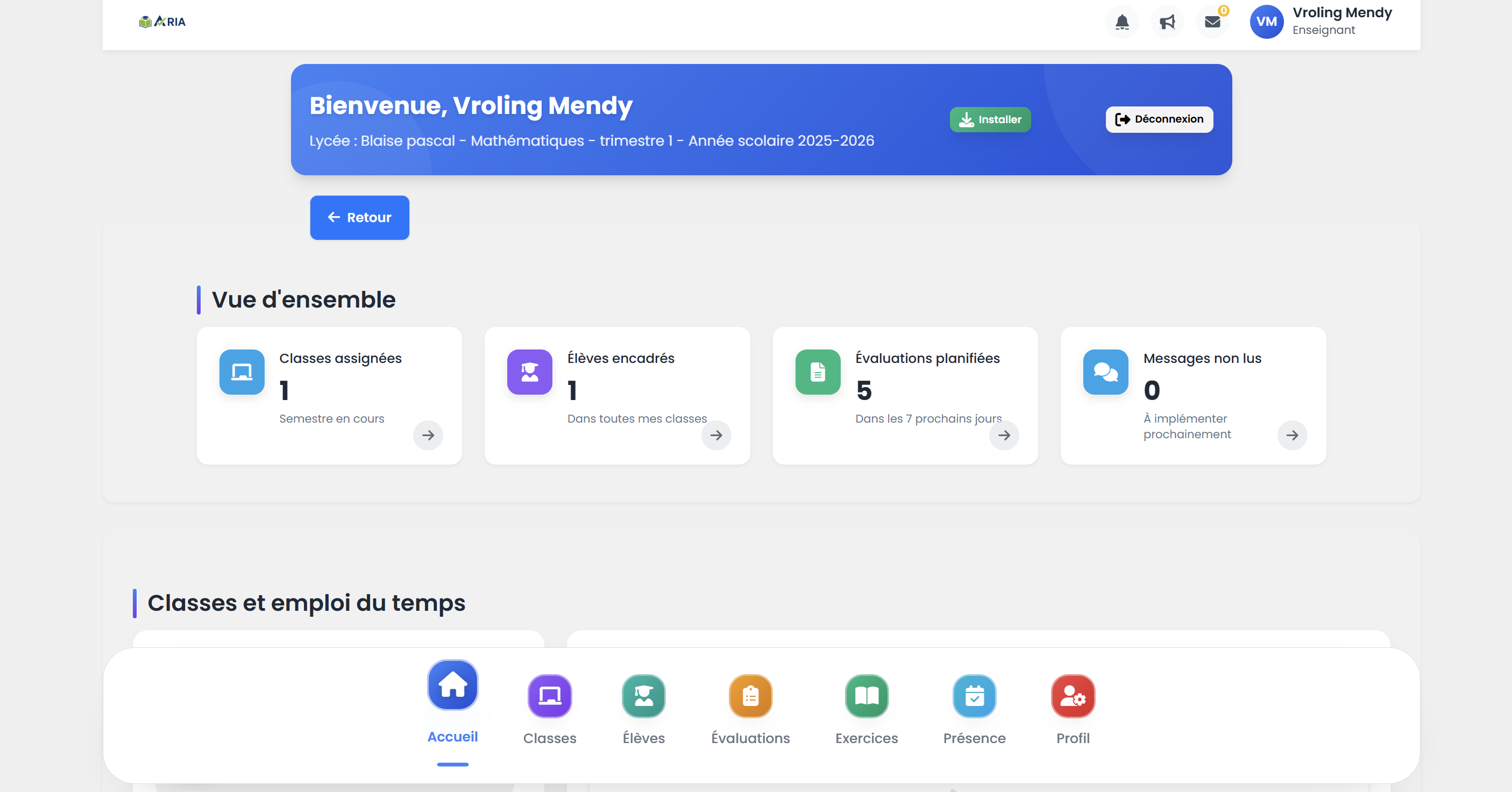Select the Classes laptop icon in bottom nav
The width and height of the screenshot is (1512, 792).
pyautogui.click(x=549, y=697)
